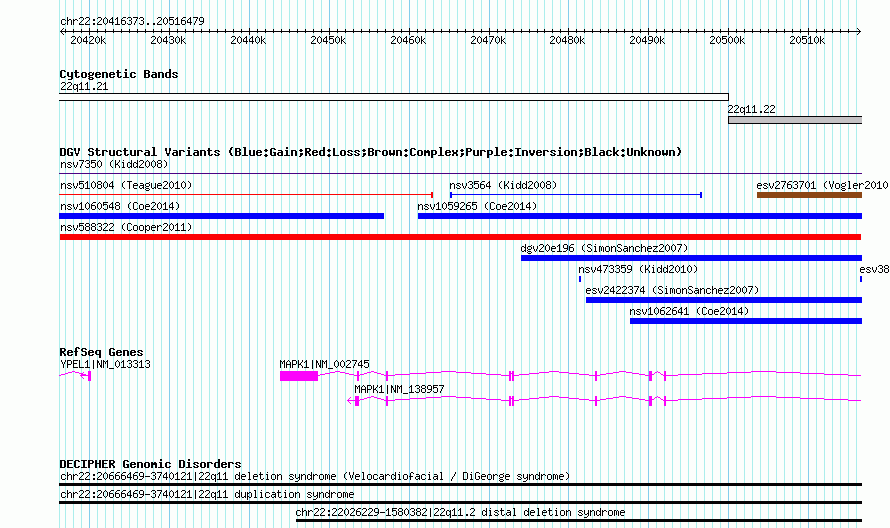The image size is (890, 528).
Task: Click the 20480k ruler tick label
Action: (x=567, y=40)
